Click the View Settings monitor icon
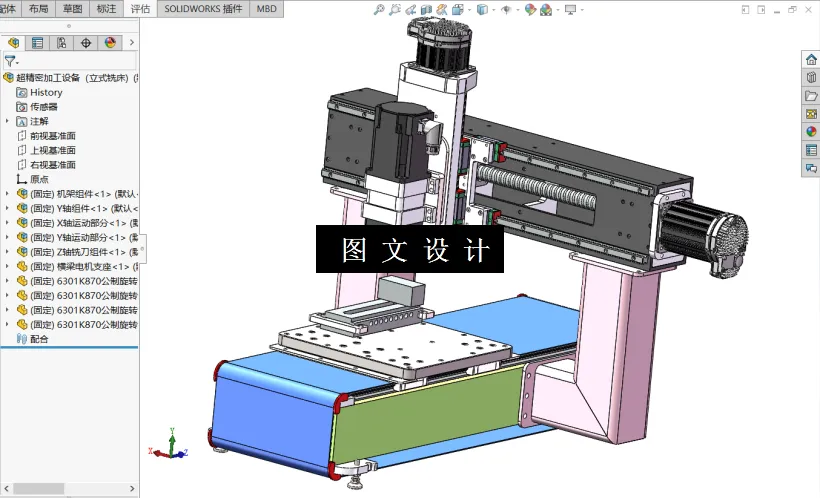This screenshot has height=498, width=820. point(571,9)
